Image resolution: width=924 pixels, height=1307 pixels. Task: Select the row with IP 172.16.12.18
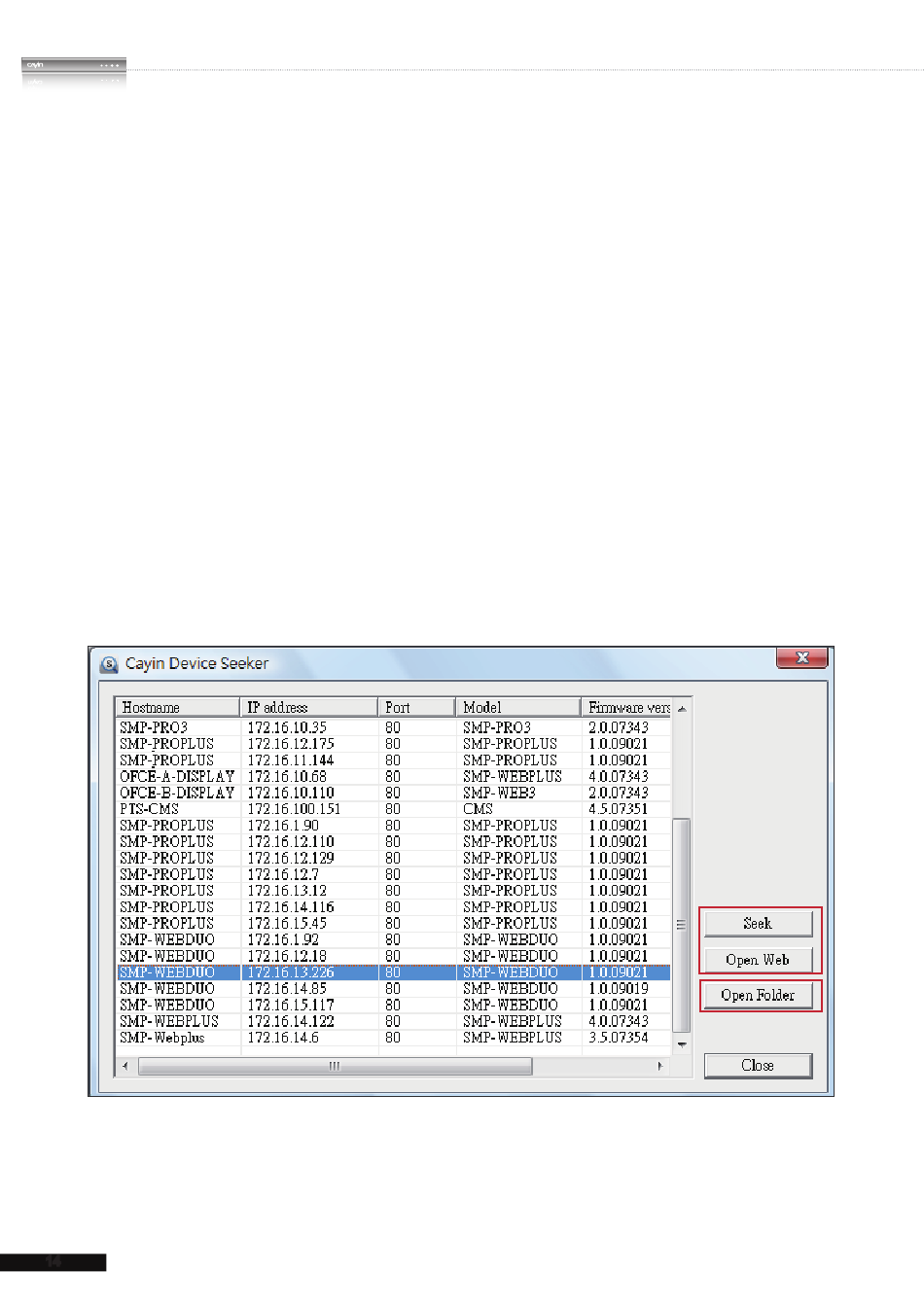pos(393,956)
